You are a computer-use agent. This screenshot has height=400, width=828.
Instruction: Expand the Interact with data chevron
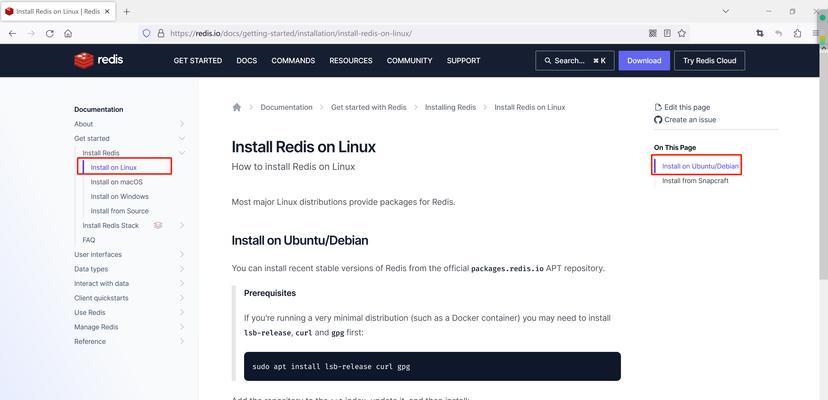click(182, 283)
